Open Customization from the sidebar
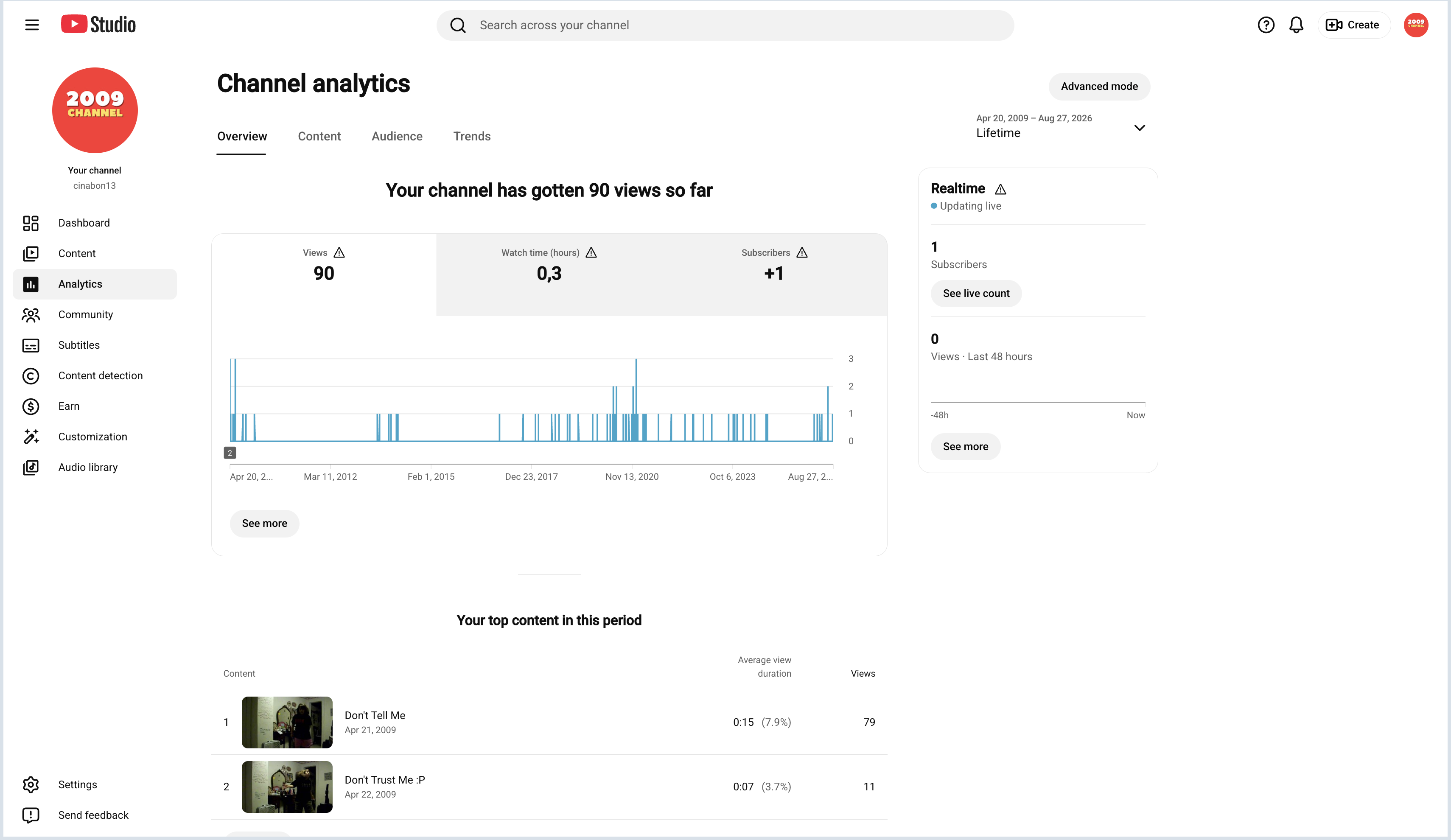 click(x=95, y=437)
